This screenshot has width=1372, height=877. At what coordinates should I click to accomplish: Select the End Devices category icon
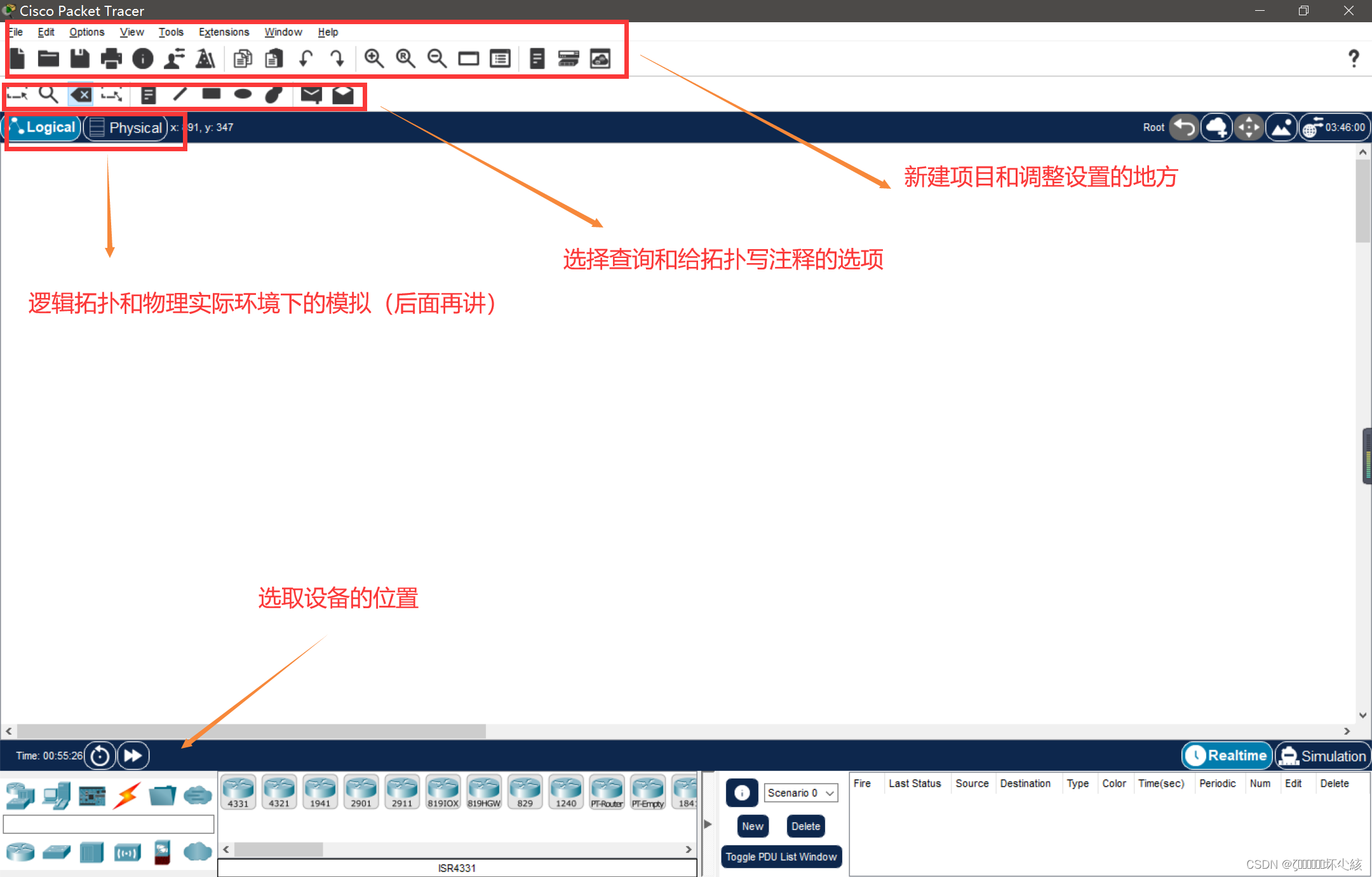coord(56,796)
